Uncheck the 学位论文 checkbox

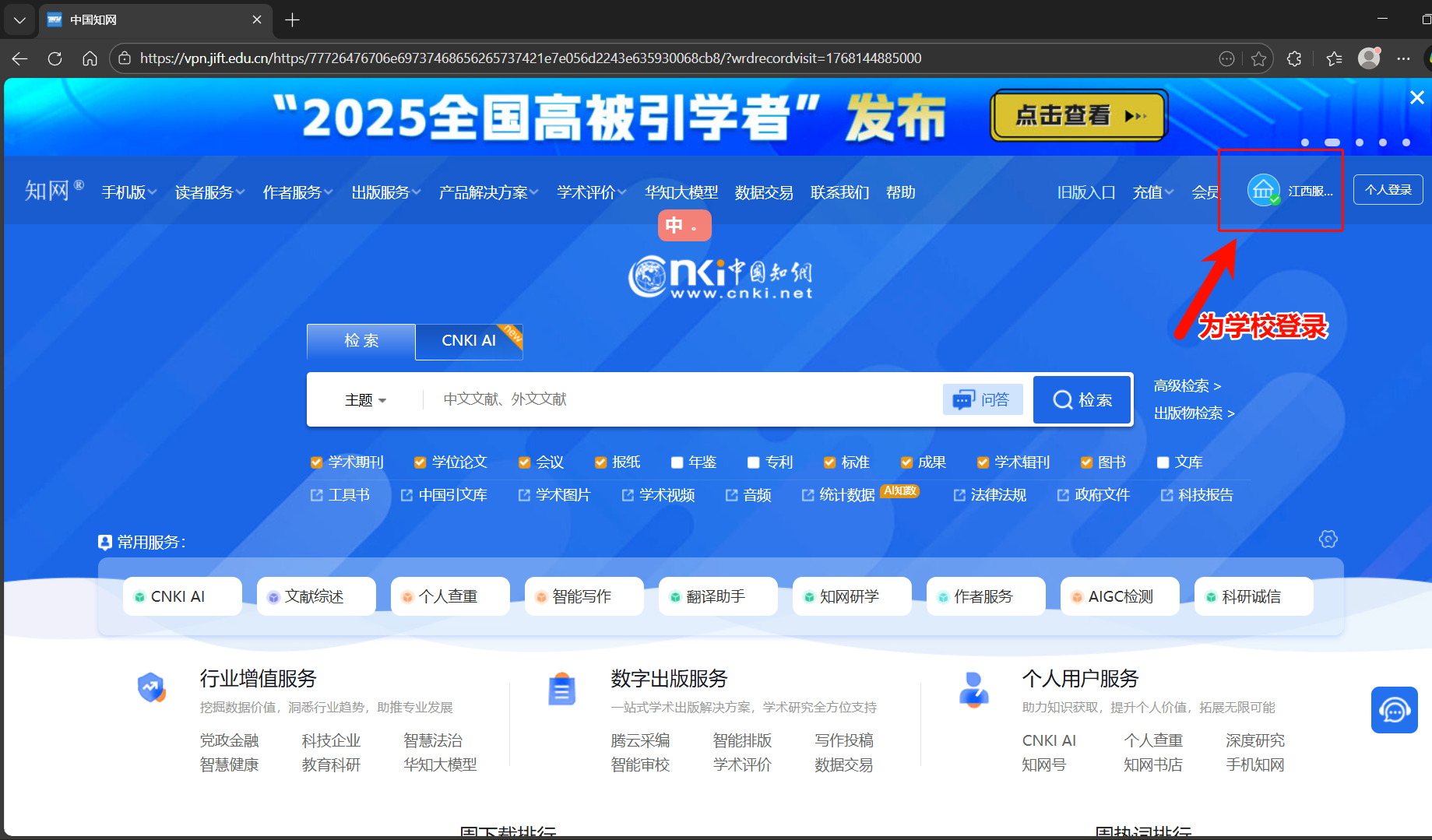[420, 462]
